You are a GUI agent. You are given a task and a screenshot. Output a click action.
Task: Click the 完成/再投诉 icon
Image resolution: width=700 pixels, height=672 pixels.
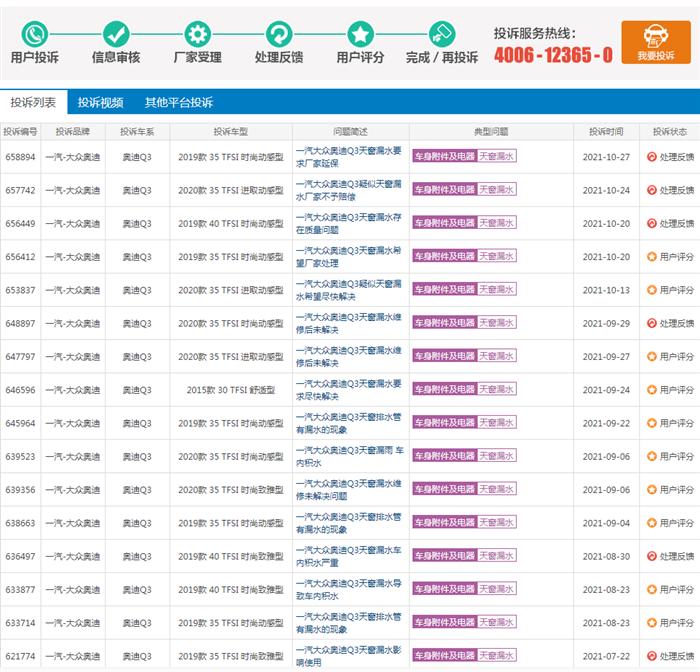pos(442,34)
